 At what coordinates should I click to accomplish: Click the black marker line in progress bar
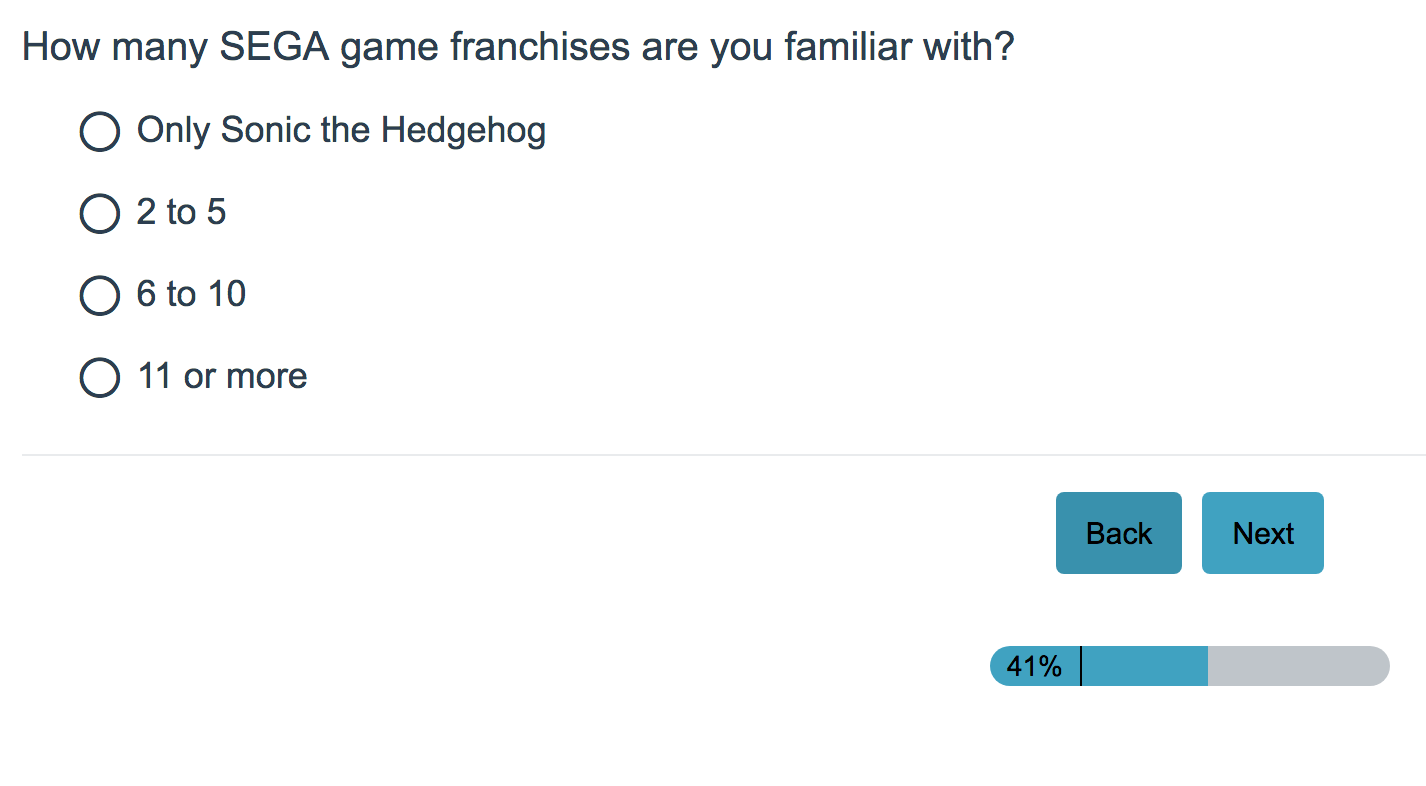1081,666
